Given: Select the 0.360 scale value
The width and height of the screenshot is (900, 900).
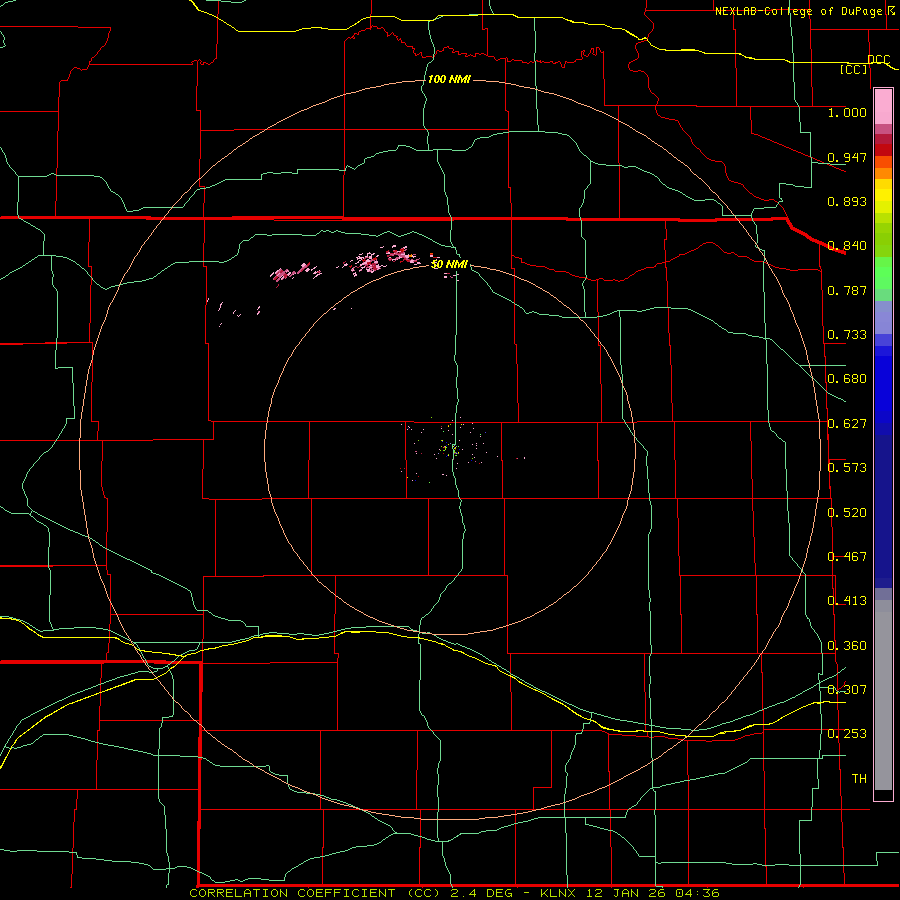Looking at the screenshot, I should 847,646.
